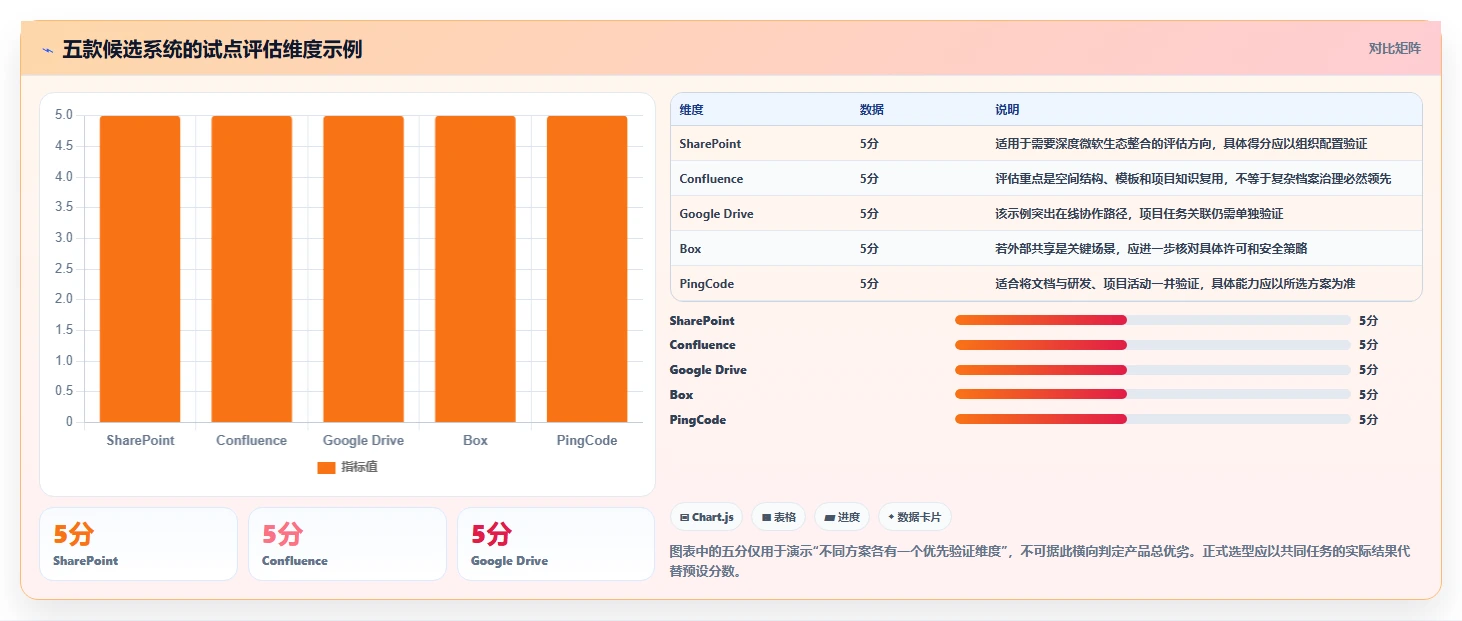
Task: Click the SharePoint bar in the chart
Action: pyautogui.click(x=140, y=269)
